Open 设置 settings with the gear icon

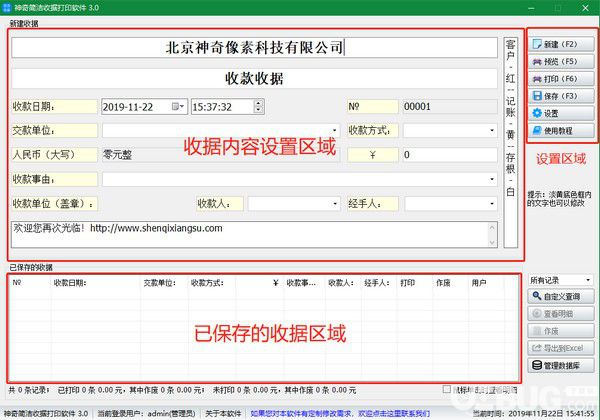pos(561,113)
